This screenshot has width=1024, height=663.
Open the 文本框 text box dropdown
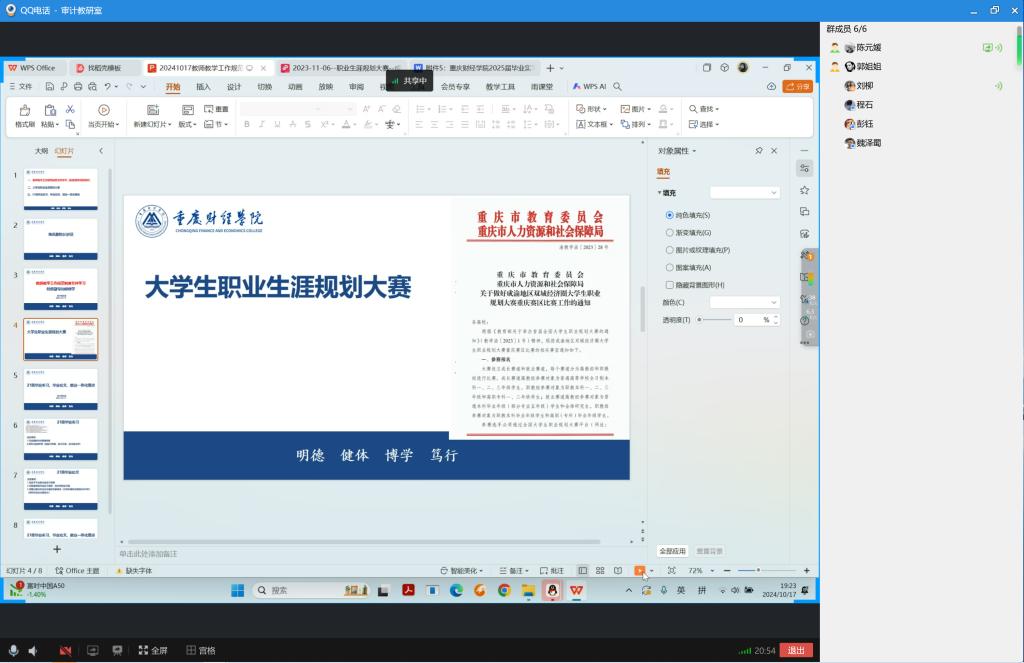tap(594, 124)
